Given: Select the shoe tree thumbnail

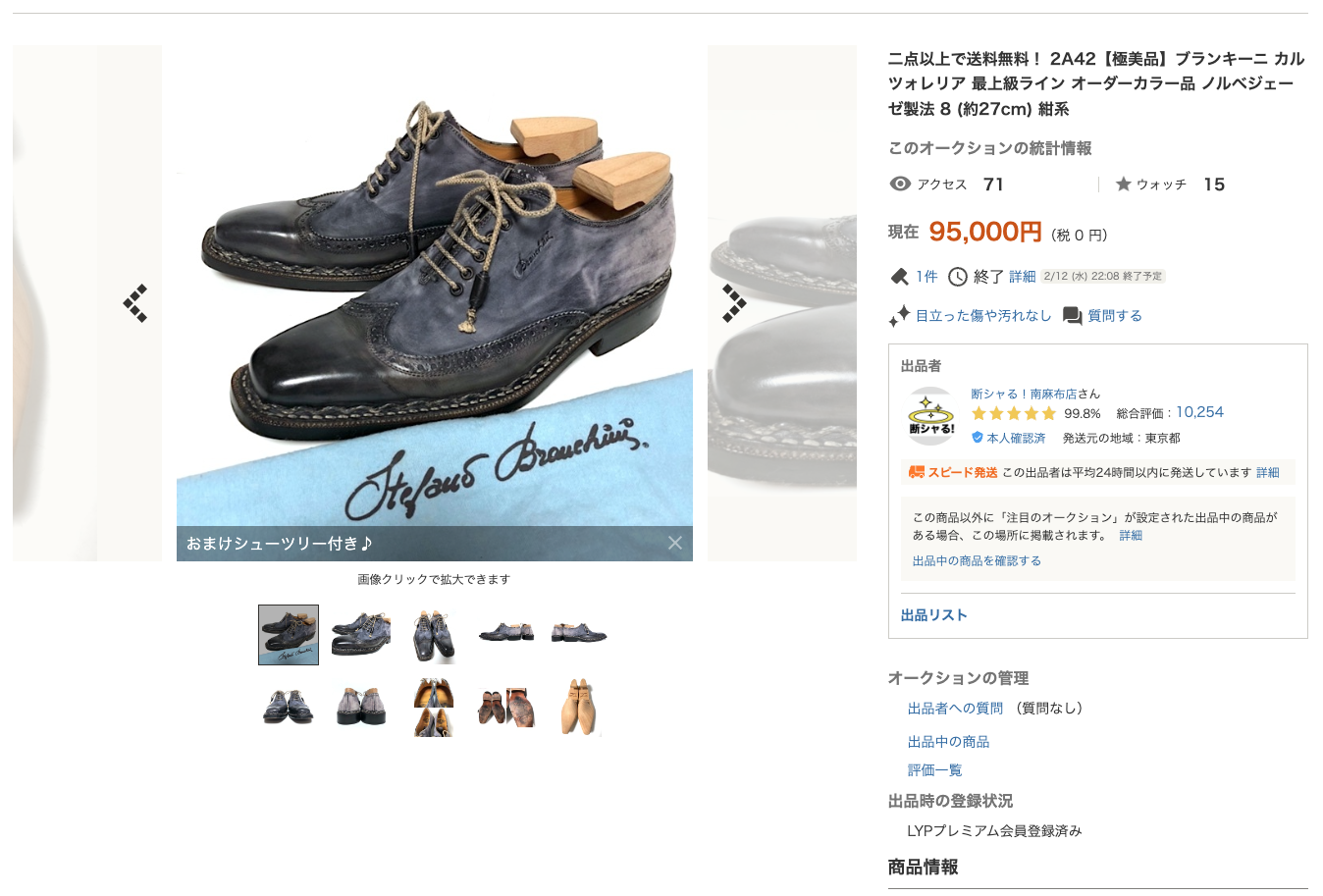Looking at the screenshot, I should click(x=579, y=707).
